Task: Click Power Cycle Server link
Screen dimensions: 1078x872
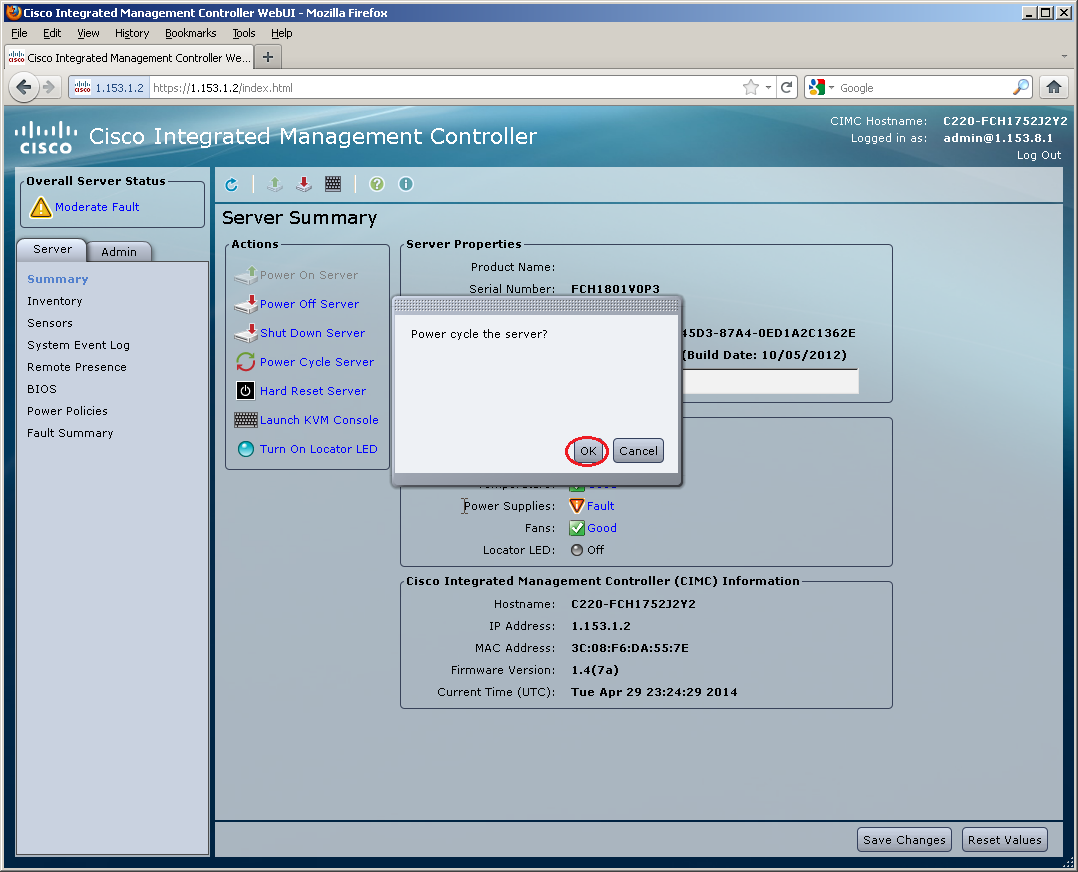Action: [x=317, y=362]
